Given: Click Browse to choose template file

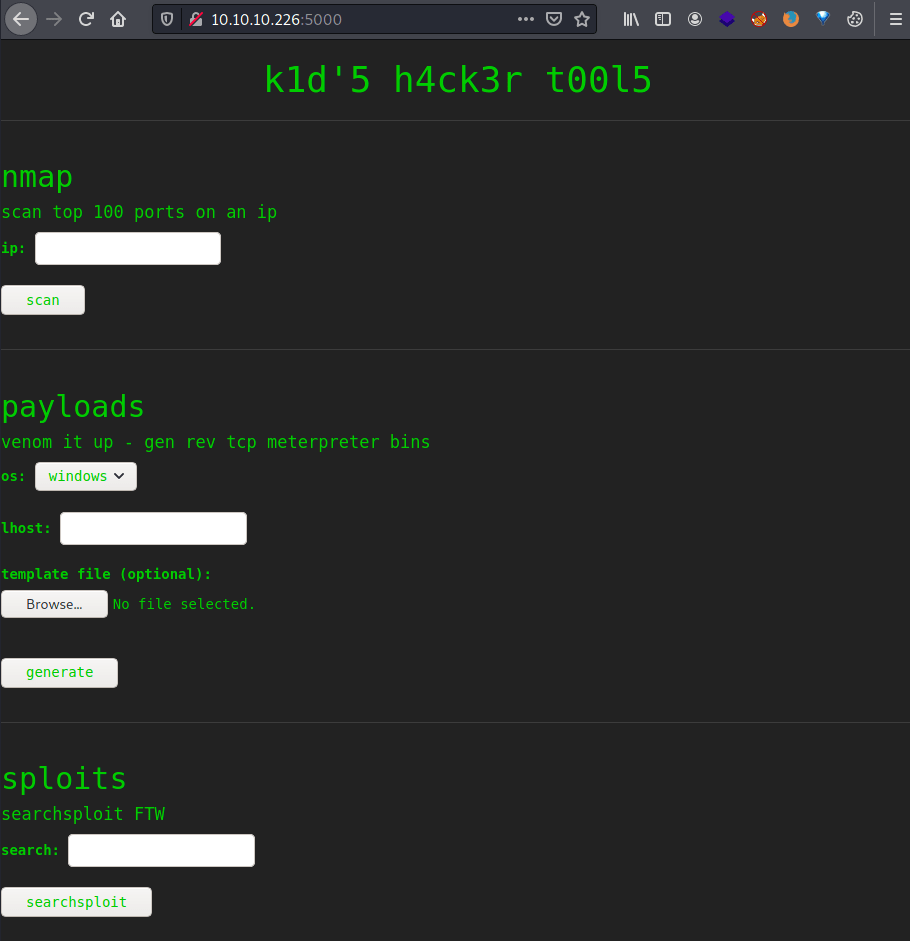Looking at the screenshot, I should 54,604.
